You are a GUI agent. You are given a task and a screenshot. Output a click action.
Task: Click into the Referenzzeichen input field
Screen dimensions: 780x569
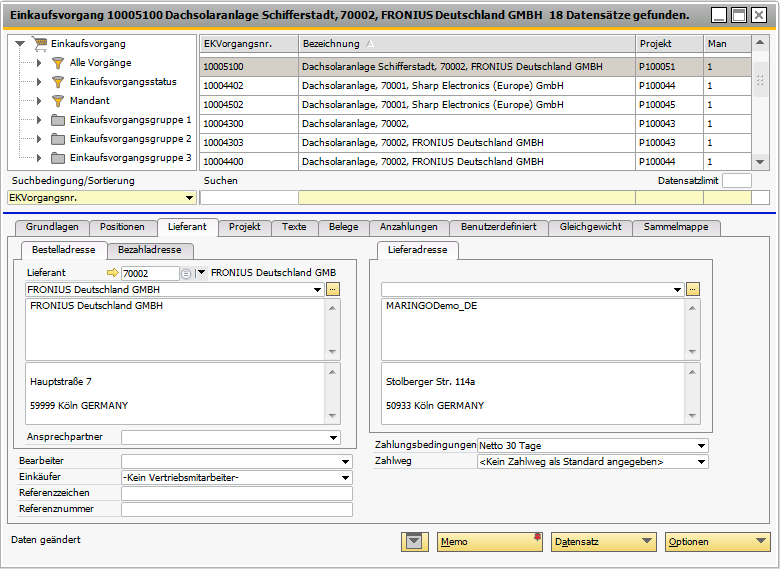(236, 493)
